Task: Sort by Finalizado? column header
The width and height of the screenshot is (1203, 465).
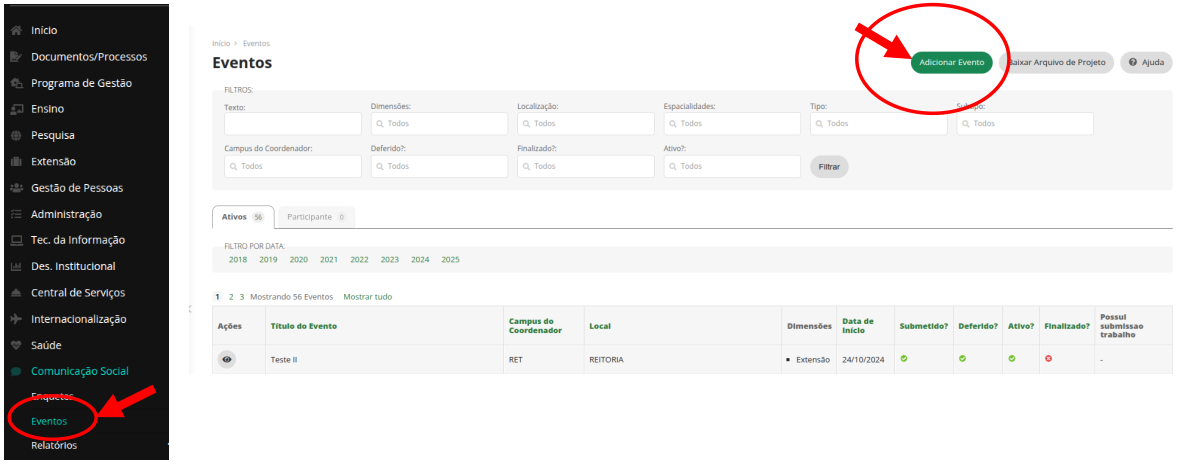Action: pos(1066,326)
